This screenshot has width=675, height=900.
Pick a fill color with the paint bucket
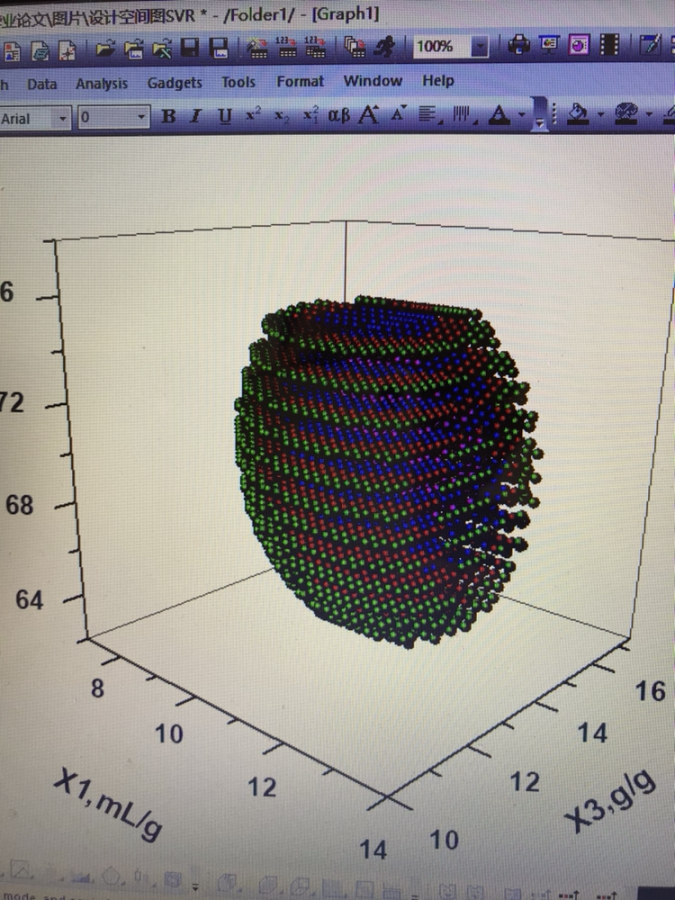point(577,116)
